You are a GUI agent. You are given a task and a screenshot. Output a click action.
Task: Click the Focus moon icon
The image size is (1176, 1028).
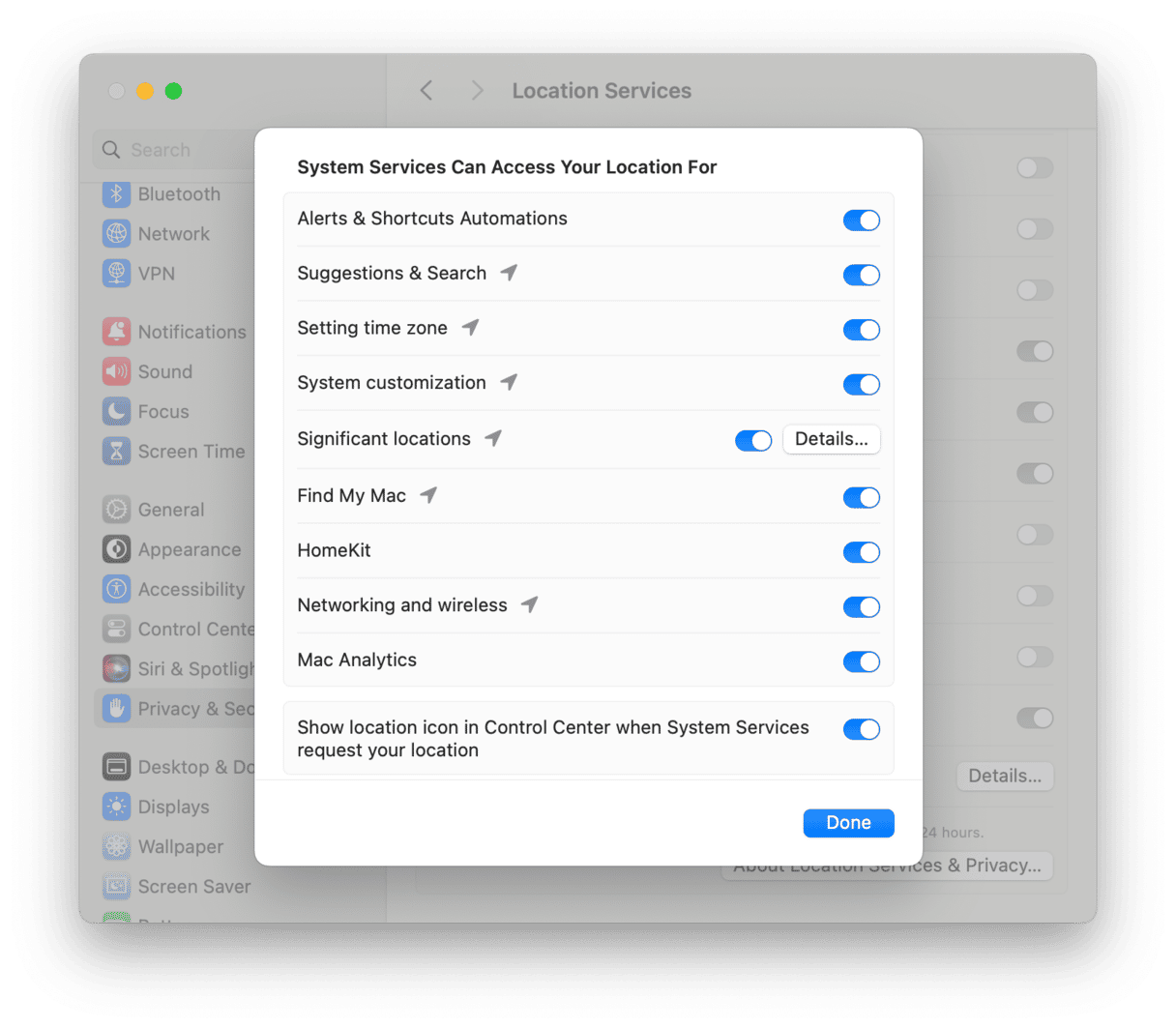[x=117, y=411]
